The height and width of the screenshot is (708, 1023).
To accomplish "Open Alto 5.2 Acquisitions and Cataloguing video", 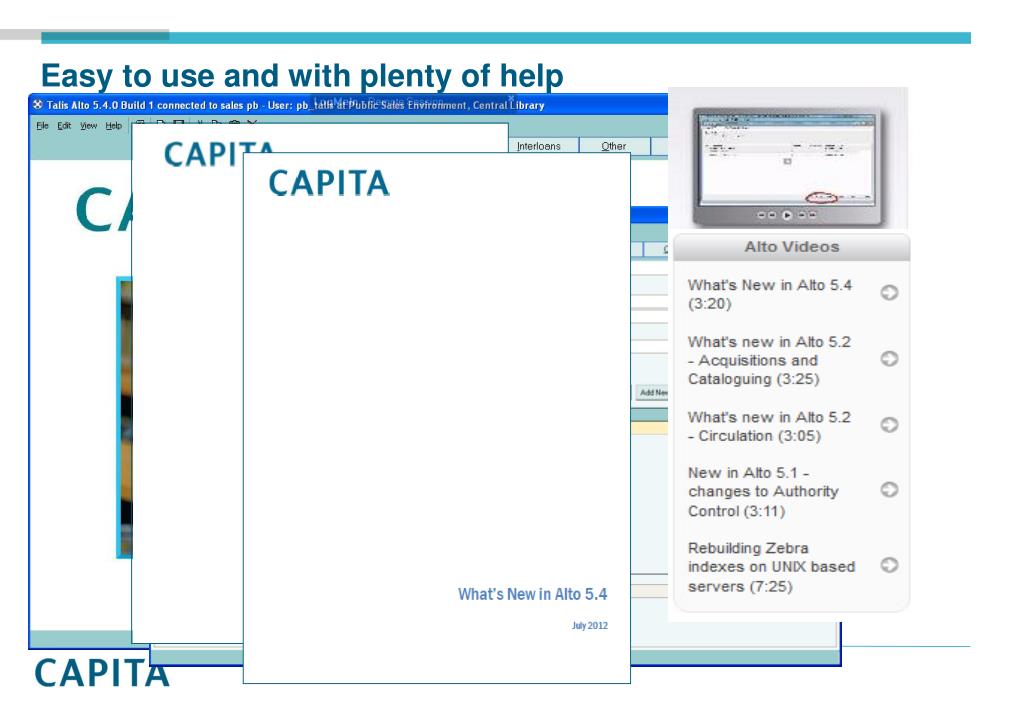I will tap(769, 360).
